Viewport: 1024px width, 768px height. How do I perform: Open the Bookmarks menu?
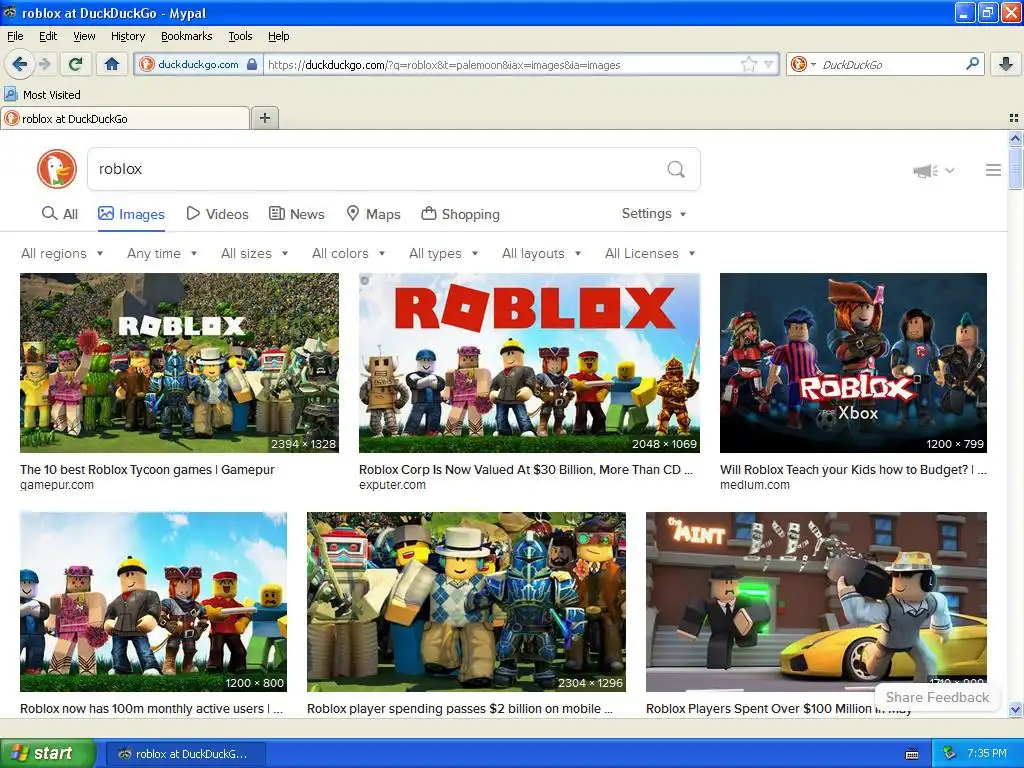tap(187, 36)
